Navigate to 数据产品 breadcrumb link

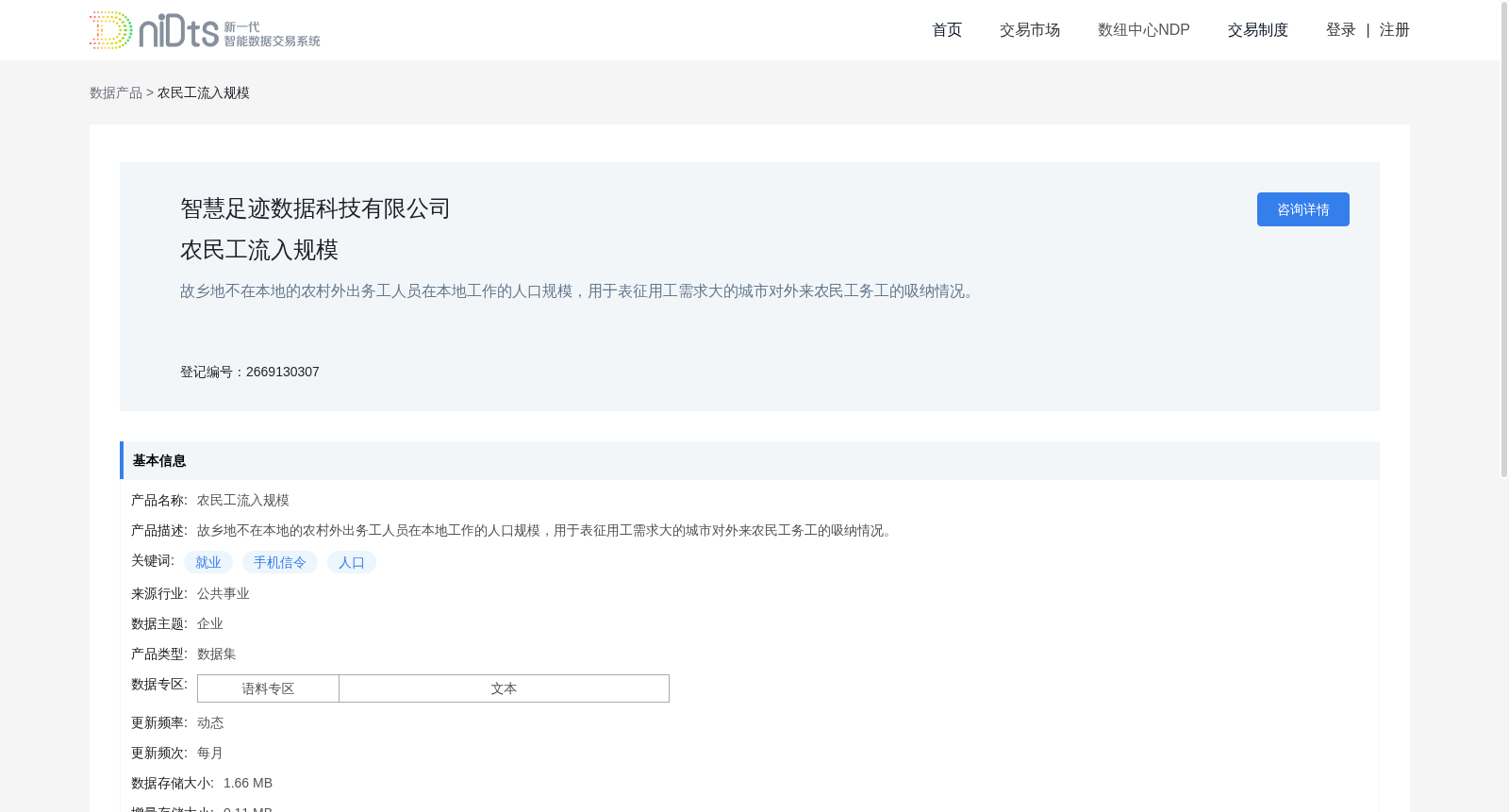(x=116, y=92)
